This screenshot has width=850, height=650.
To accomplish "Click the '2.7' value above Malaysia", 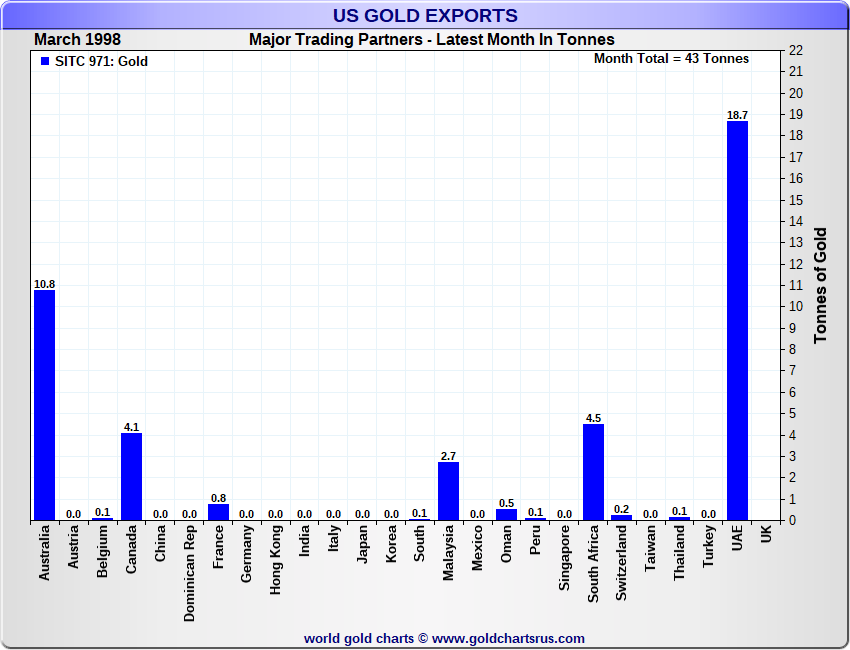I will click(x=448, y=456).
